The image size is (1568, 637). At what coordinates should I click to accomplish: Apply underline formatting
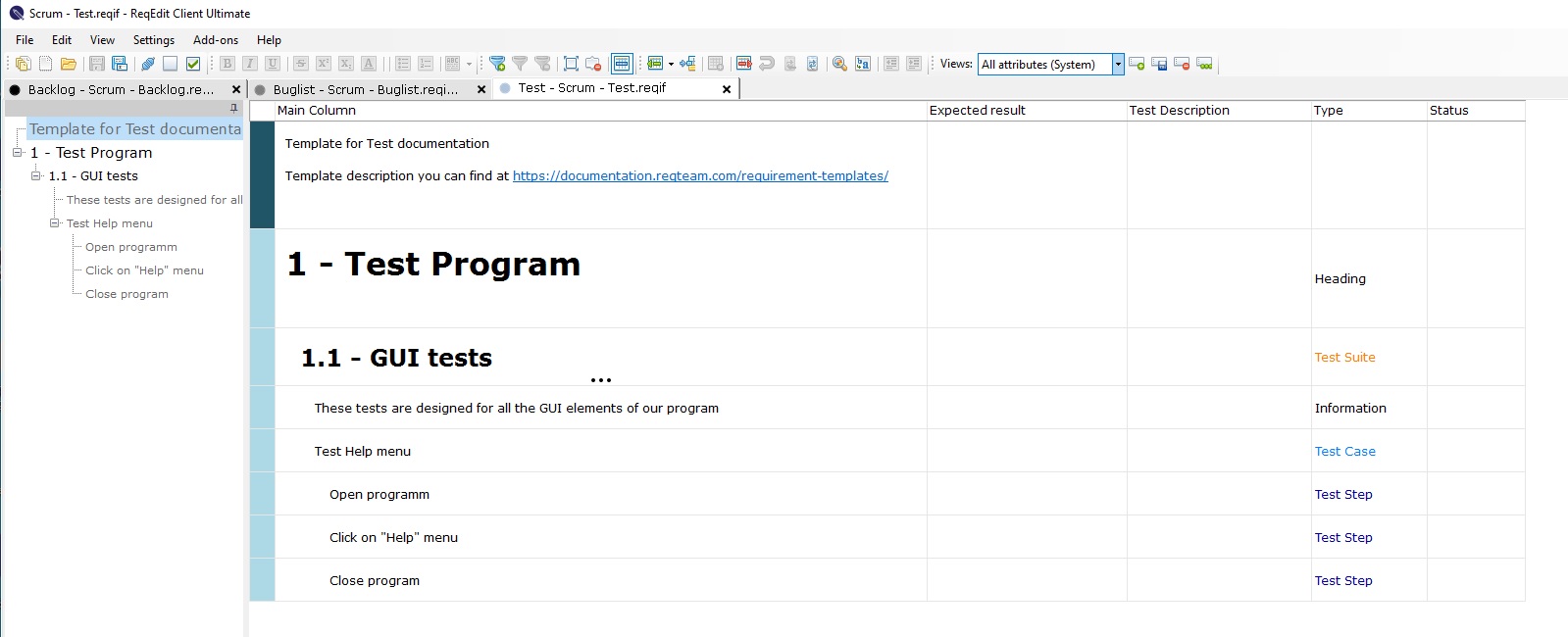pyautogui.click(x=273, y=64)
